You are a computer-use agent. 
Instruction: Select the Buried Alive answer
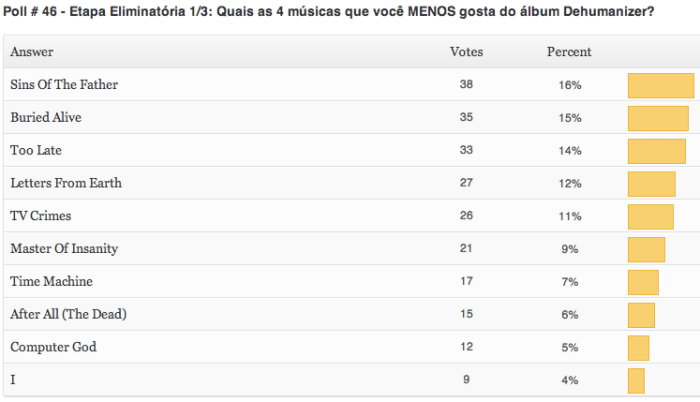(46, 118)
